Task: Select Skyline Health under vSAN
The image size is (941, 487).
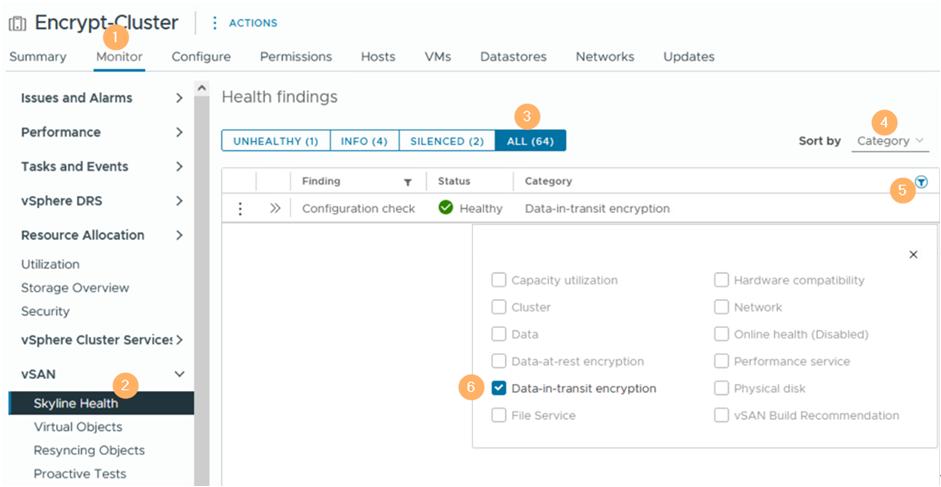Action: [101, 403]
